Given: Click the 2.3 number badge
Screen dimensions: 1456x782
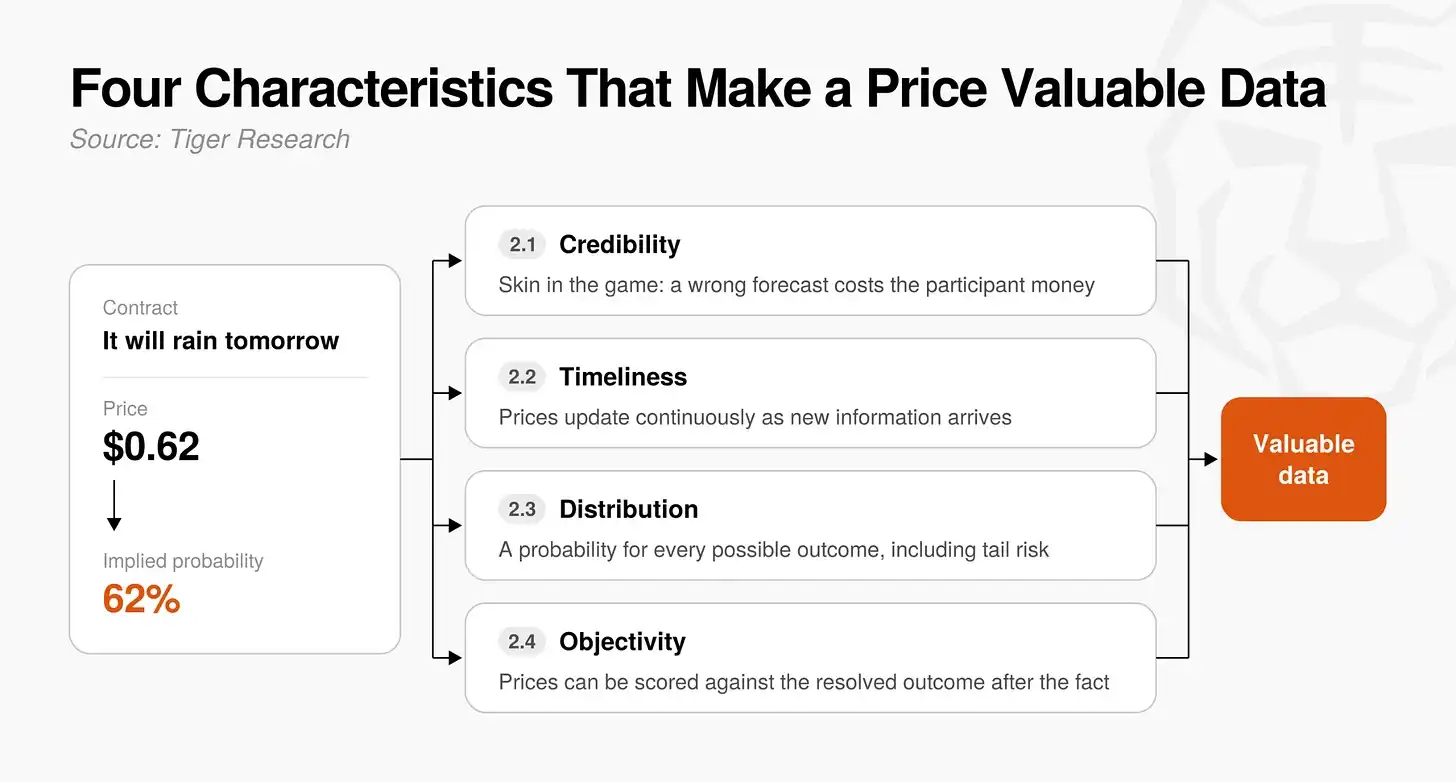Looking at the screenshot, I should coord(521,509).
